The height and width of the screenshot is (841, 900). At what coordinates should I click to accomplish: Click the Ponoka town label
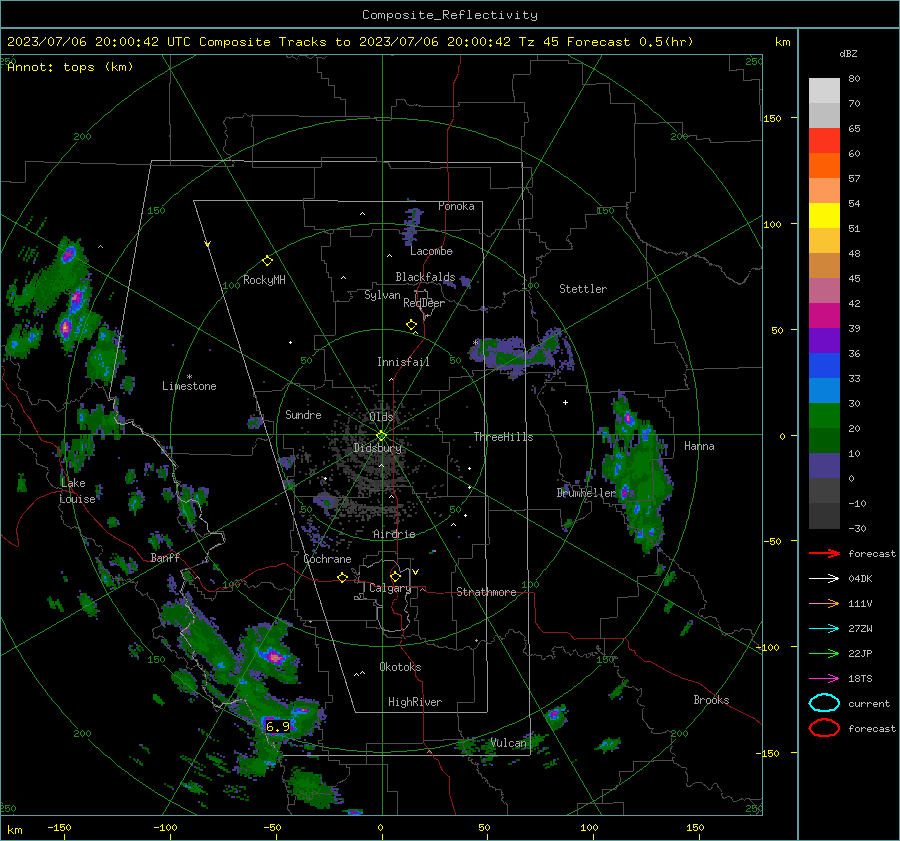(x=456, y=207)
